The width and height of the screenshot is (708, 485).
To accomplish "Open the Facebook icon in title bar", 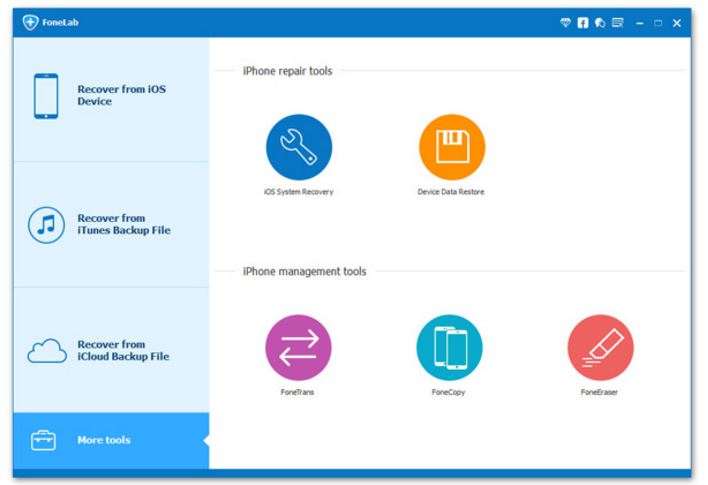I will click(x=583, y=23).
